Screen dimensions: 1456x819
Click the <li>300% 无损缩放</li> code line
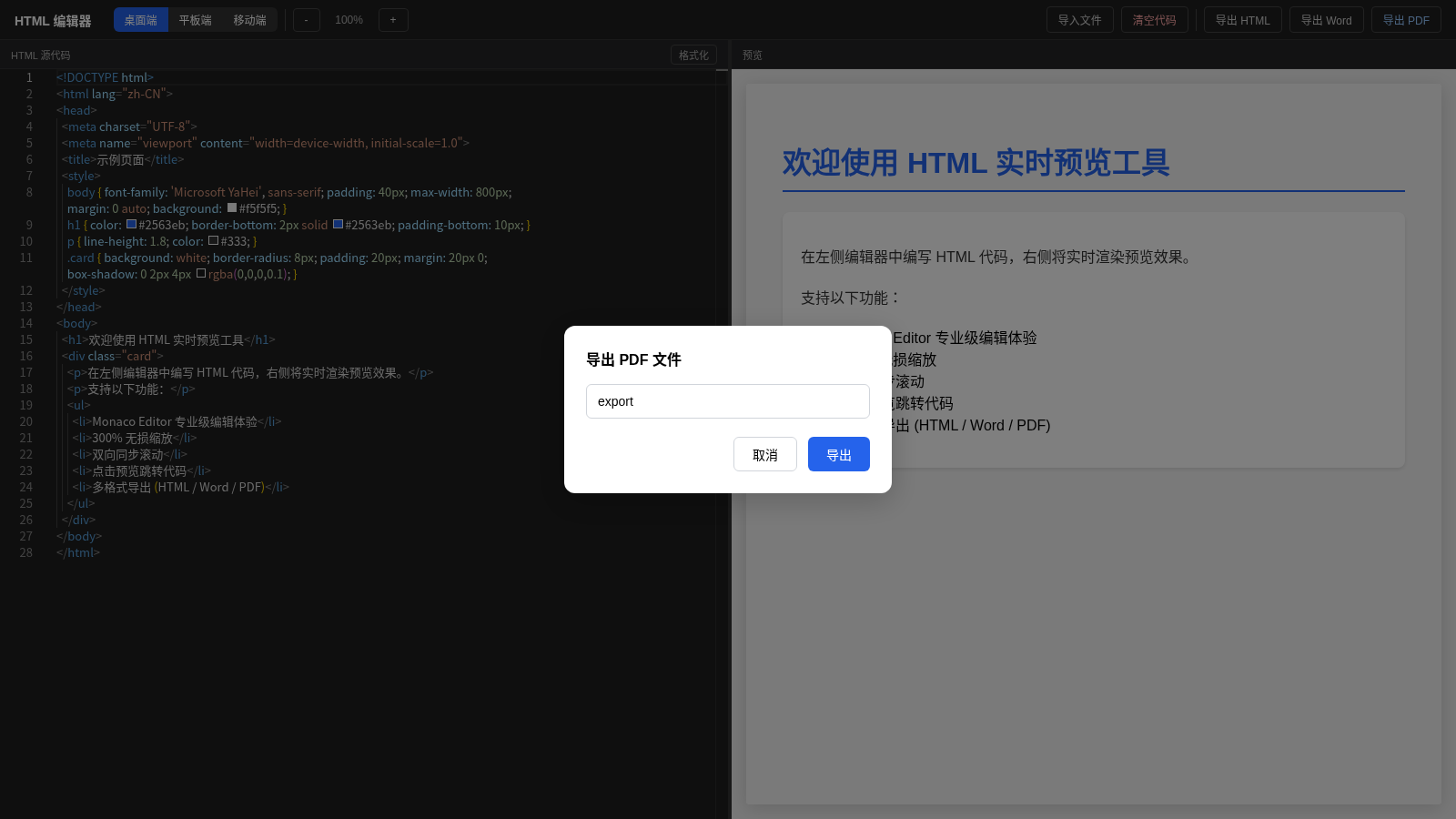click(x=135, y=438)
